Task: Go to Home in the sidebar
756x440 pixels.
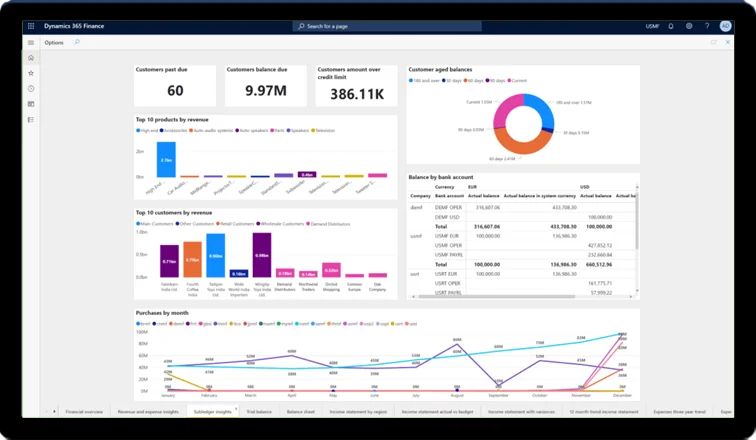Action: (31, 58)
